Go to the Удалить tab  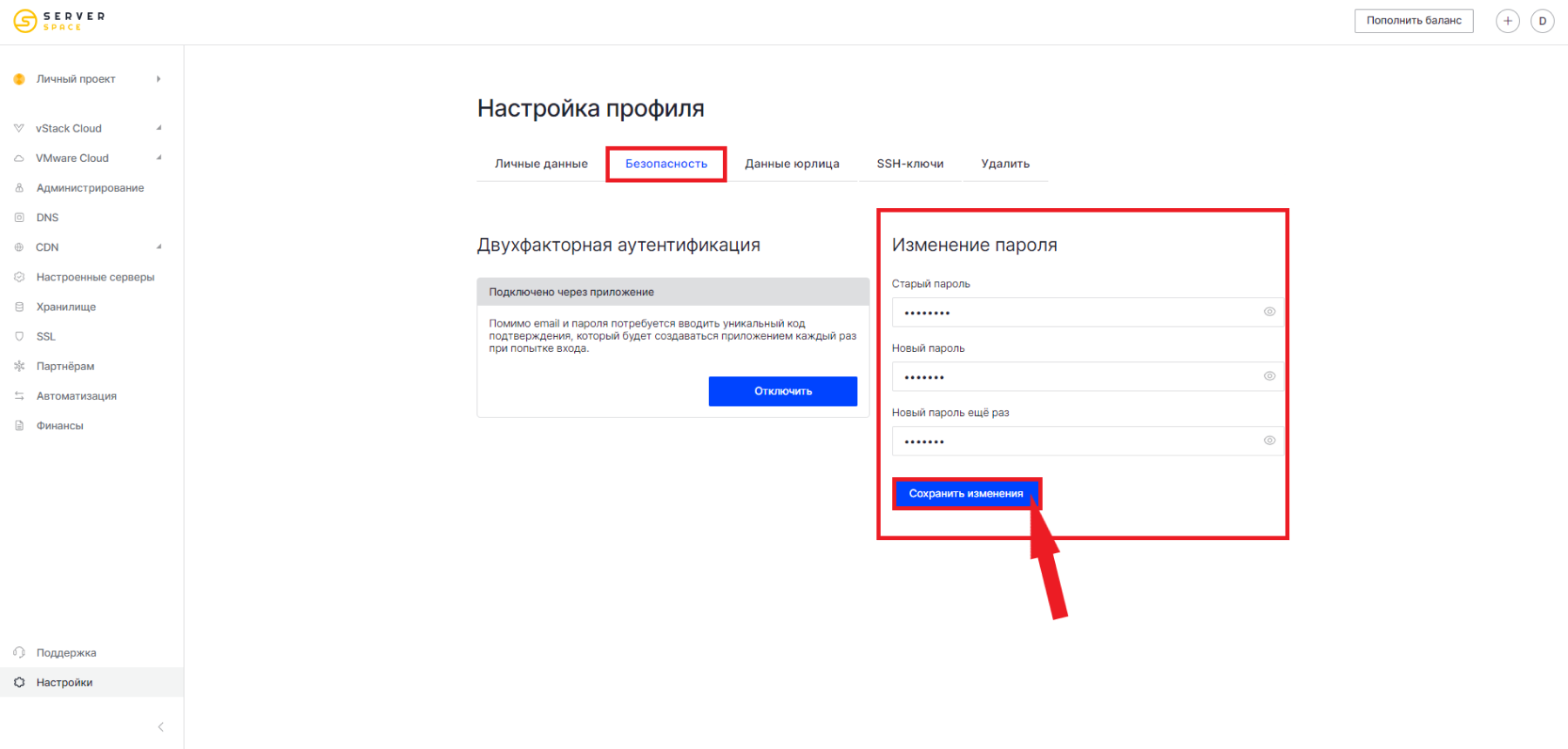[x=1005, y=164]
